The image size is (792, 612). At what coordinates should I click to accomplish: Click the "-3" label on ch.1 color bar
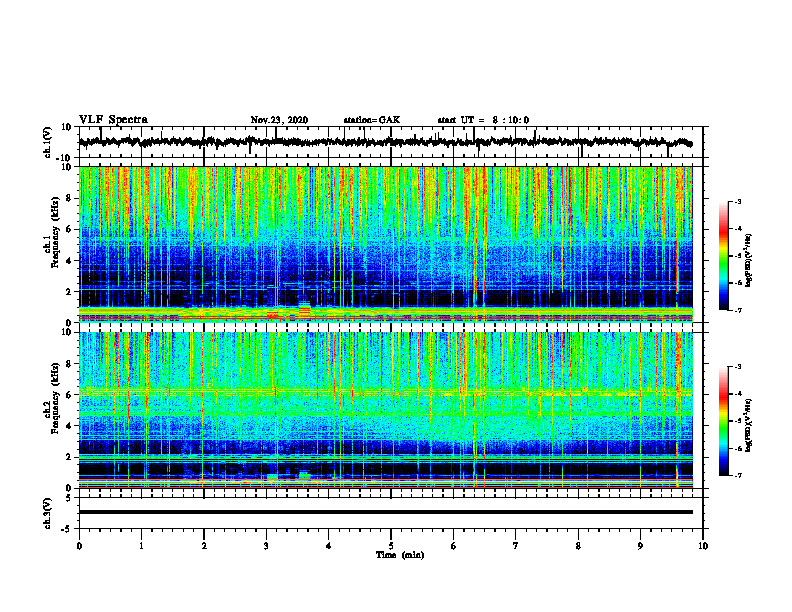click(737, 202)
